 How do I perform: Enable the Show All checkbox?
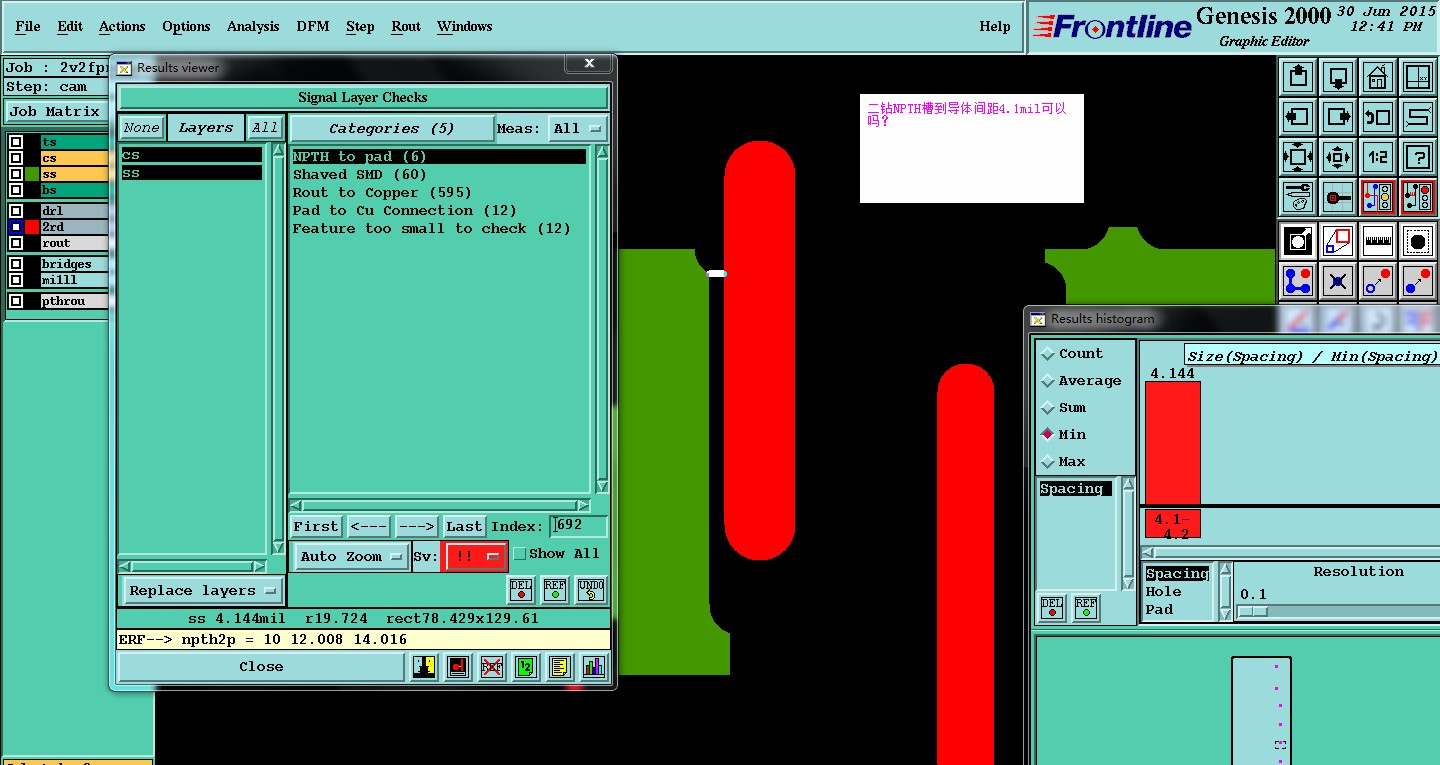(519, 554)
